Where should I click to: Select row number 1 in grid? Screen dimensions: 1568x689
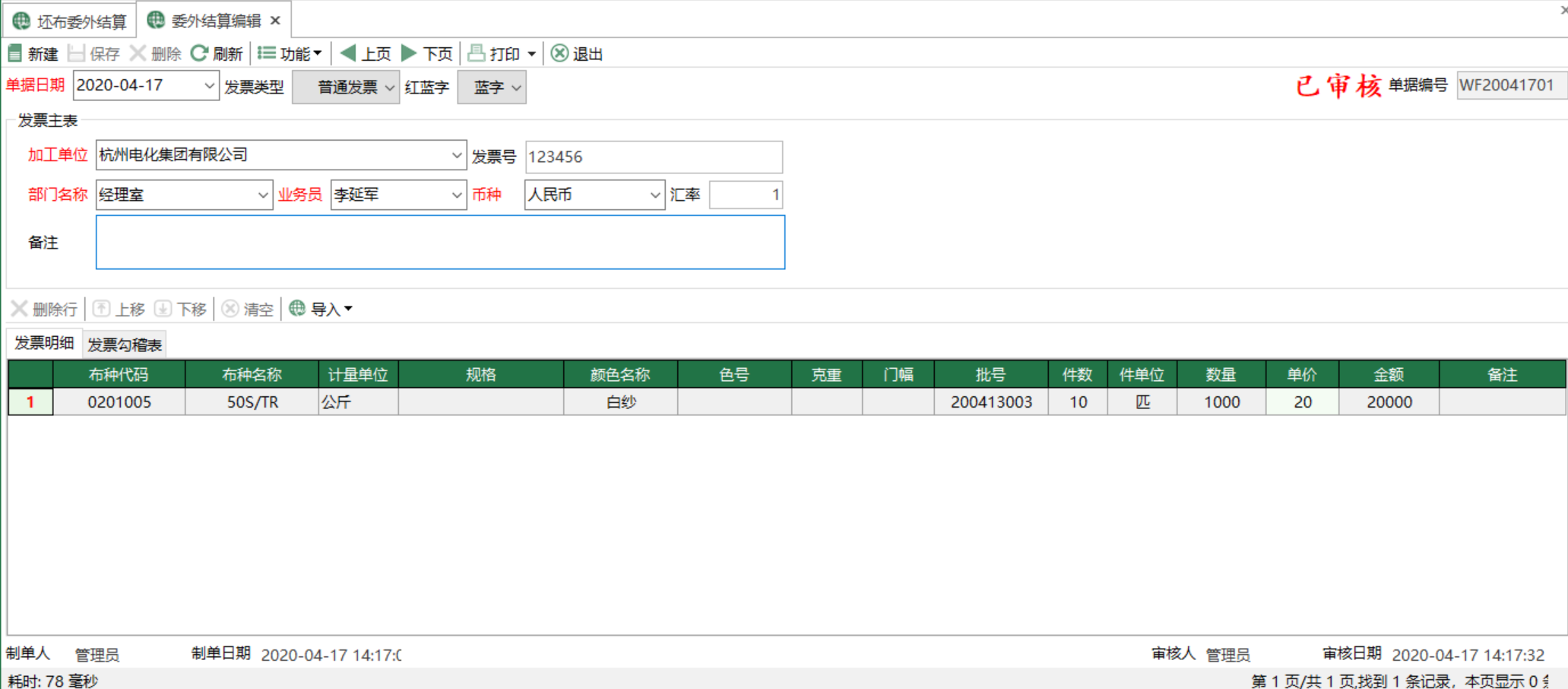pos(30,402)
